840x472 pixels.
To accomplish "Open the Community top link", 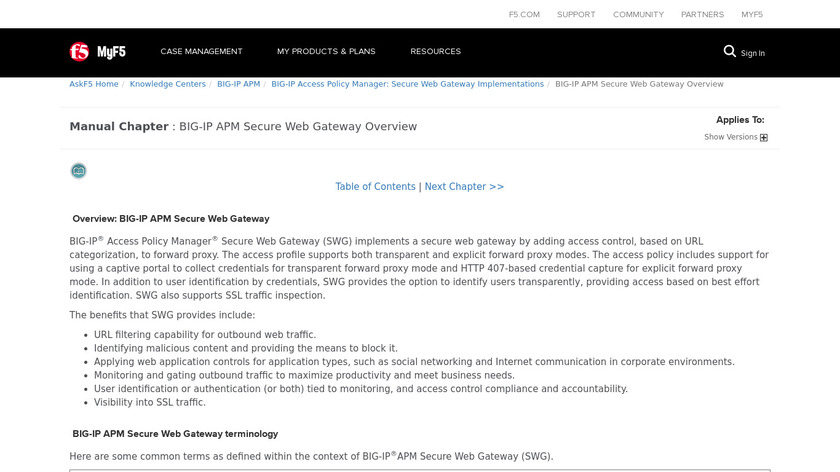I will click(x=638, y=15).
